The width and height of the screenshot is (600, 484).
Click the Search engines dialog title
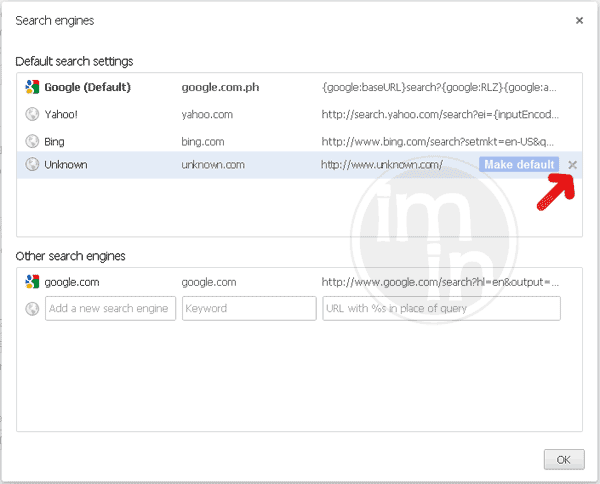point(55,21)
